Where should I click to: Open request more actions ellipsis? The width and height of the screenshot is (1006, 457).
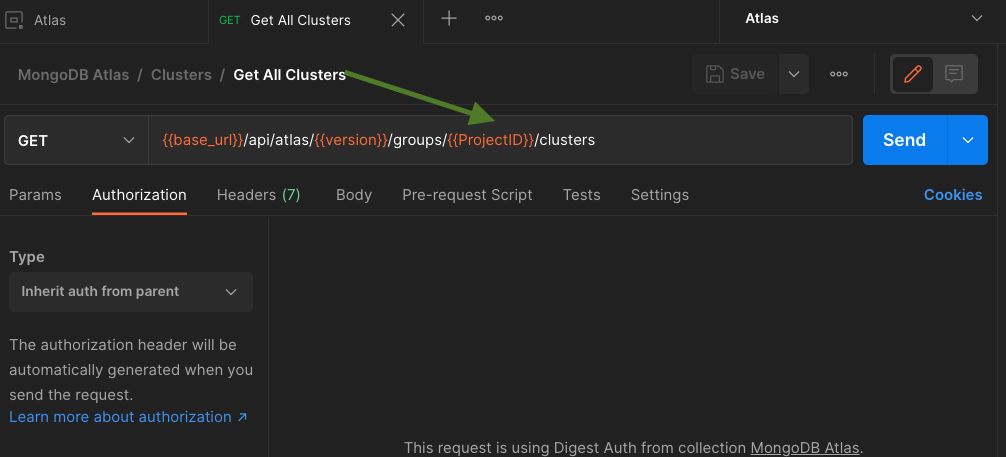839,74
